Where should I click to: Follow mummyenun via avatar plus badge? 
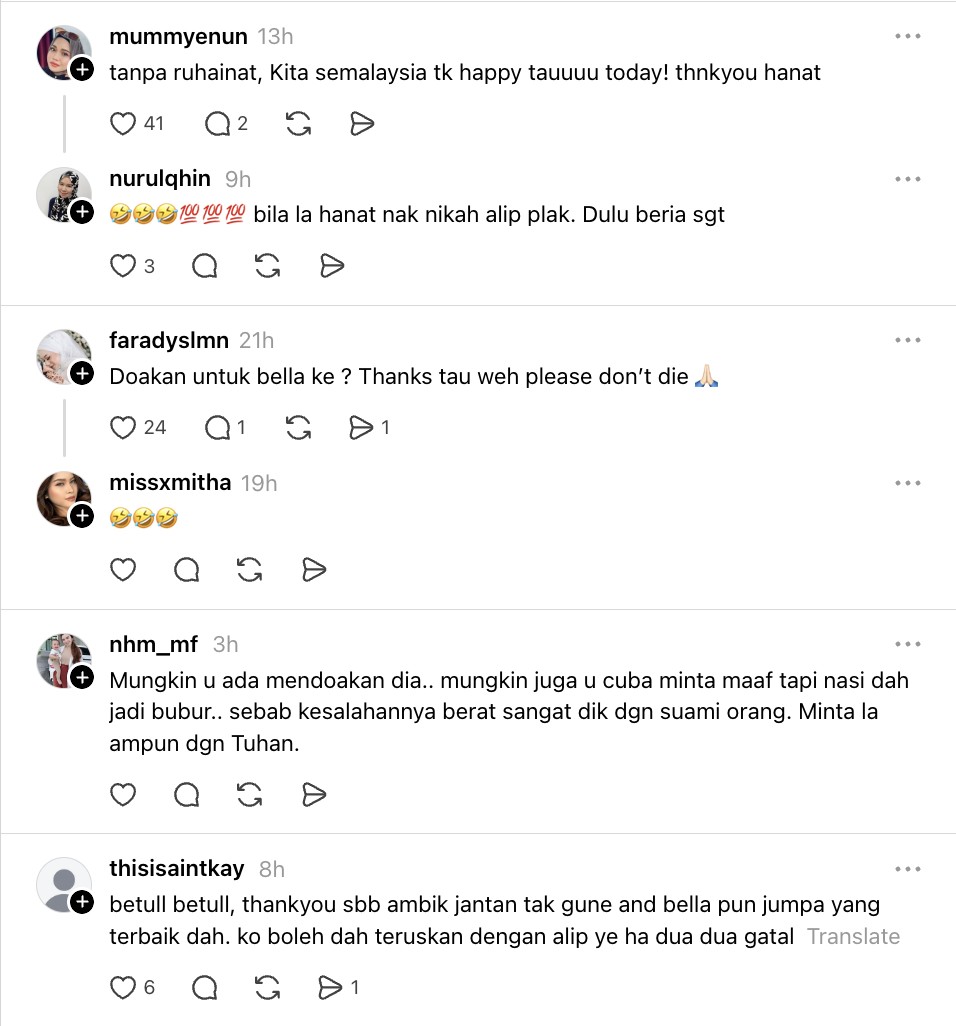click(83, 69)
